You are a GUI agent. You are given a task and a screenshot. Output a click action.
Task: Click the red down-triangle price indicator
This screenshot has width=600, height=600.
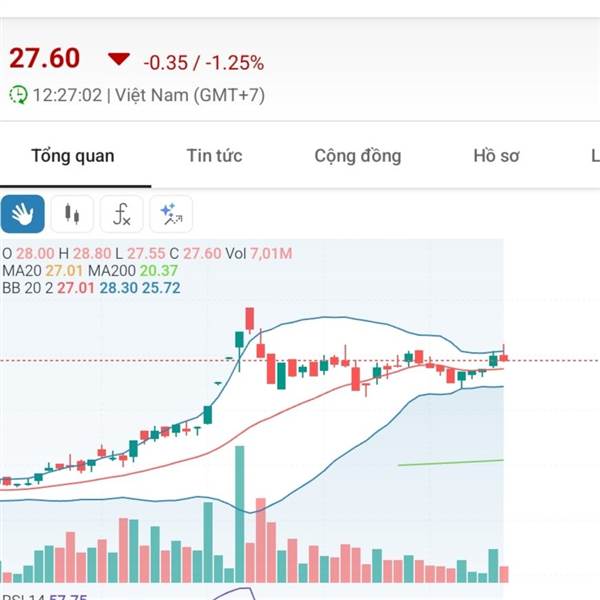(119, 59)
